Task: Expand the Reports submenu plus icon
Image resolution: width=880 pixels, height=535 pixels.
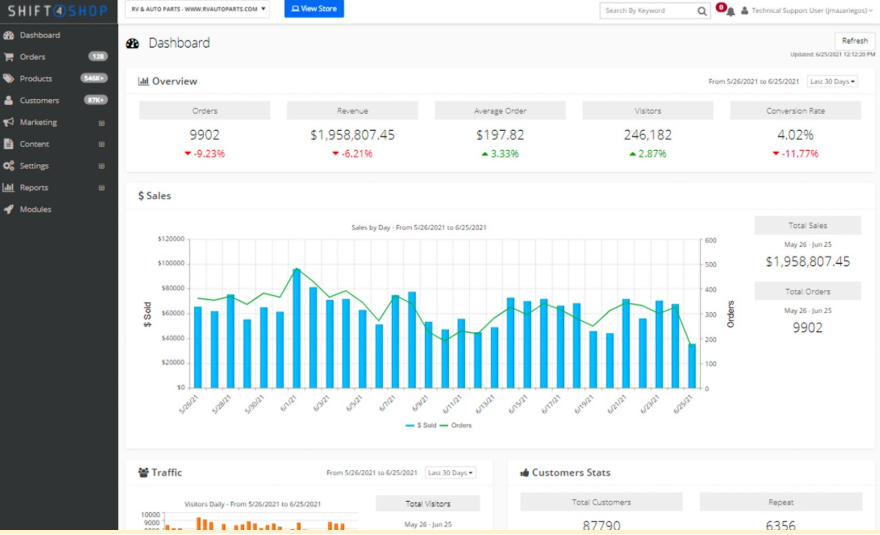Action: [x=102, y=188]
